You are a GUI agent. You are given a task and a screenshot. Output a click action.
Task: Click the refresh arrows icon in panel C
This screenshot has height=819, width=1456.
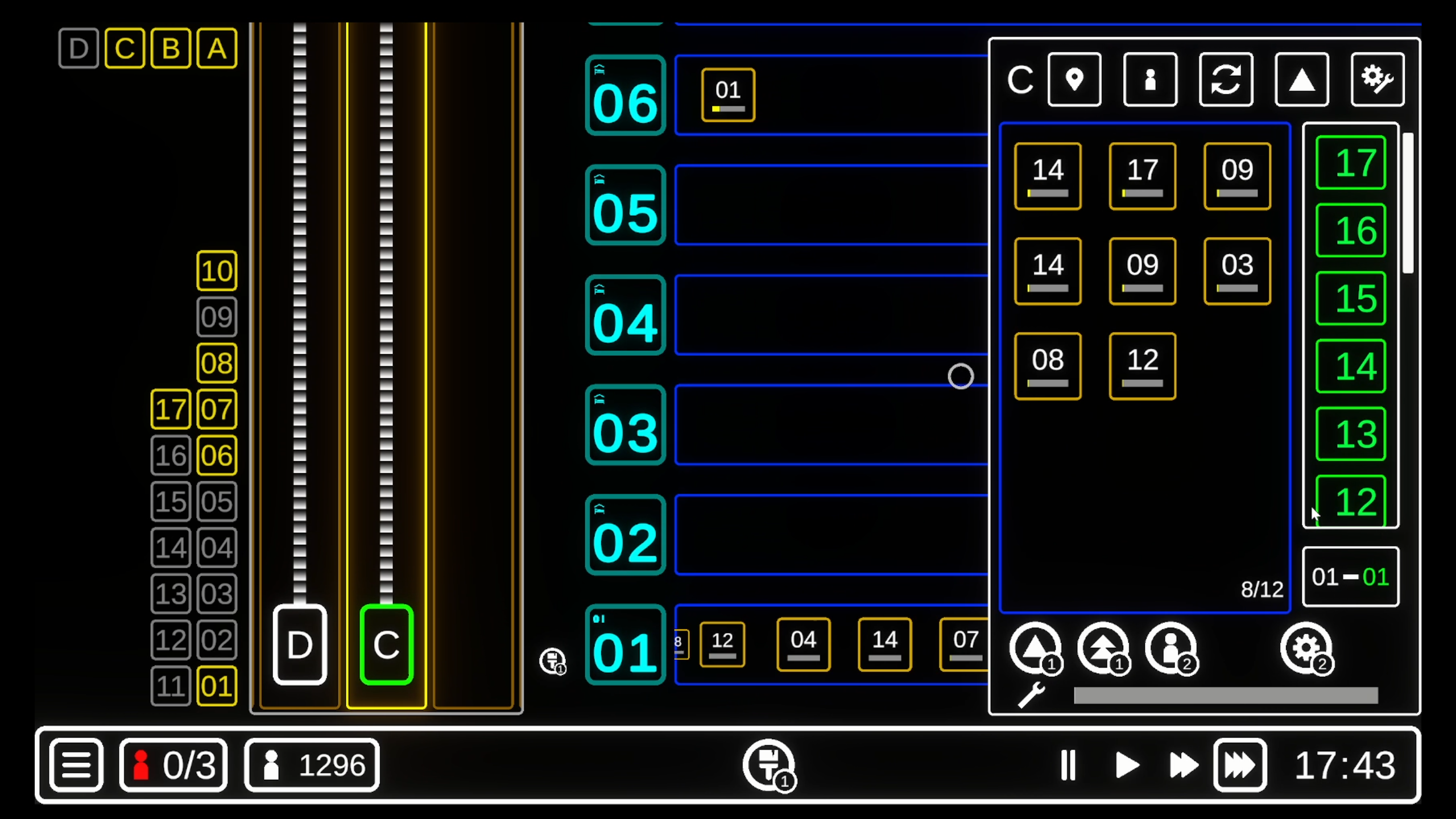(x=1226, y=80)
